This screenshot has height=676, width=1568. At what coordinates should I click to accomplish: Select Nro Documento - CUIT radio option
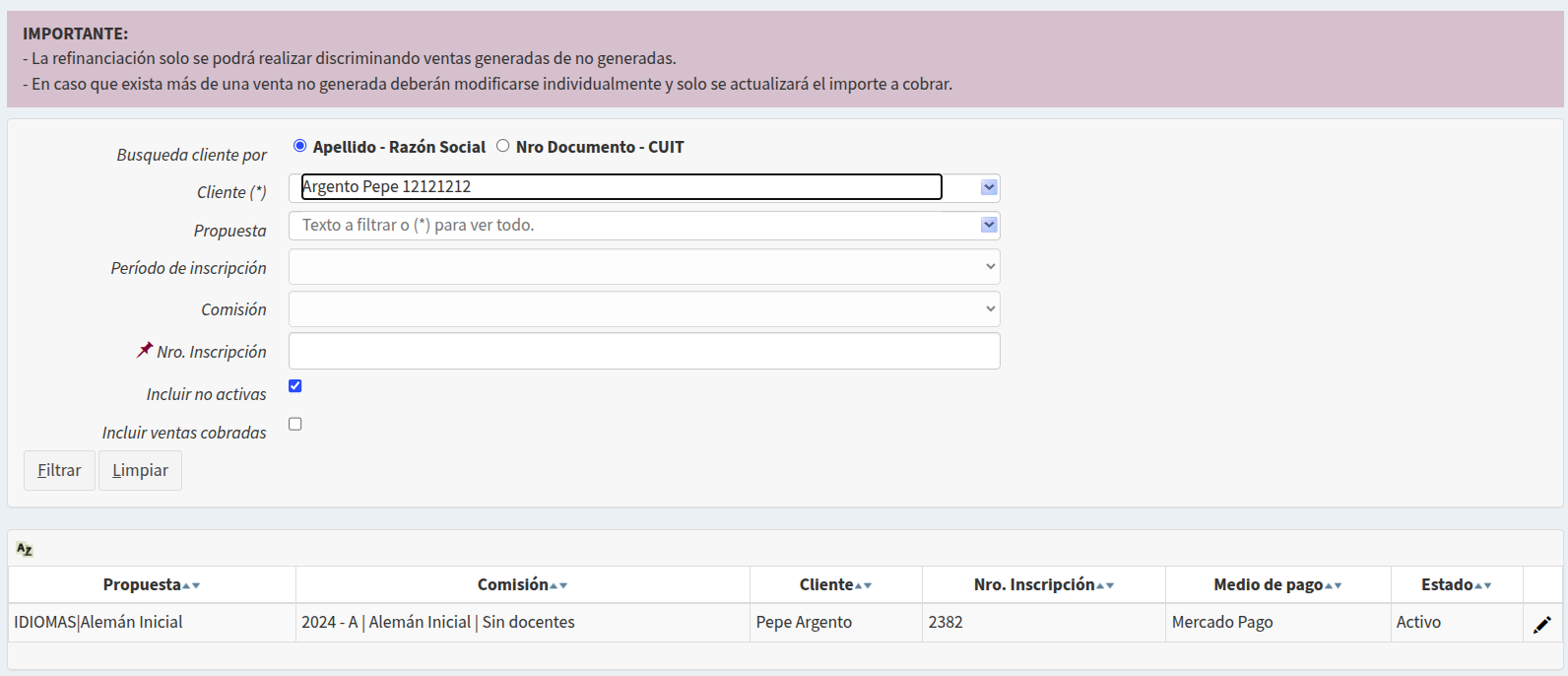503,146
